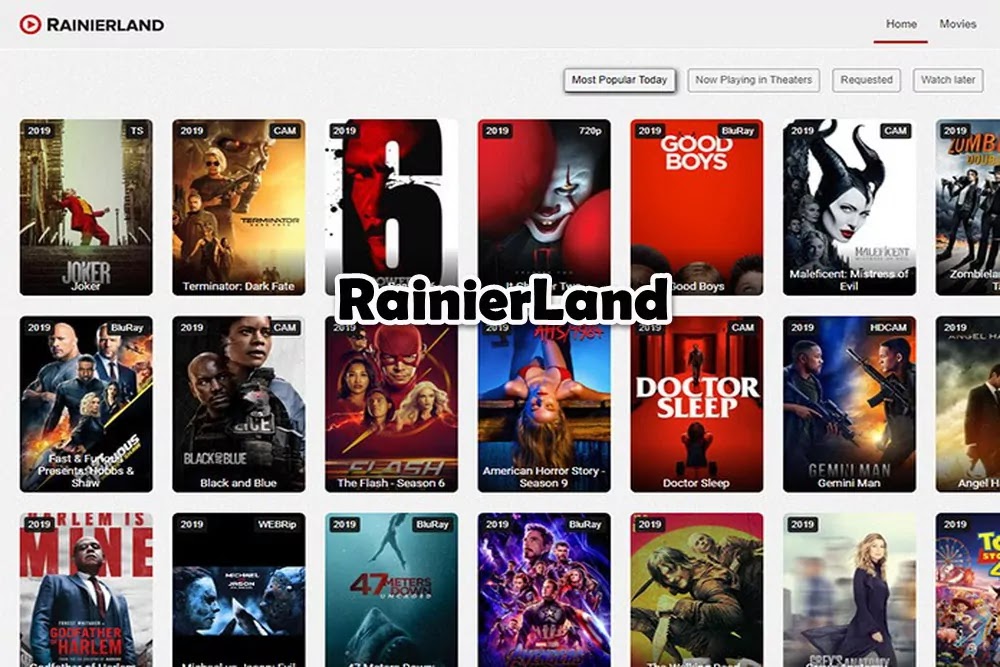The height and width of the screenshot is (667, 1000).
Task: Click the RAINIERLAND site name text
Action: tap(105, 25)
